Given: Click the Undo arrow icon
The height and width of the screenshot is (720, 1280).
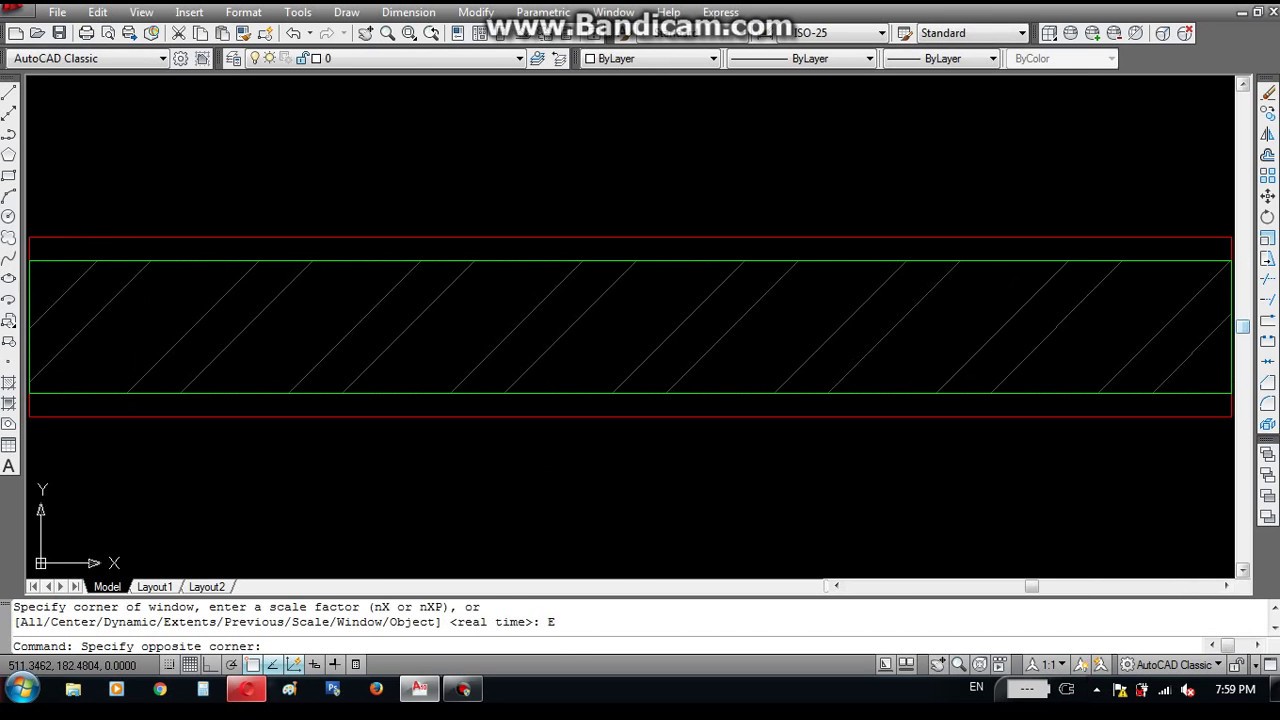Looking at the screenshot, I should [293, 33].
